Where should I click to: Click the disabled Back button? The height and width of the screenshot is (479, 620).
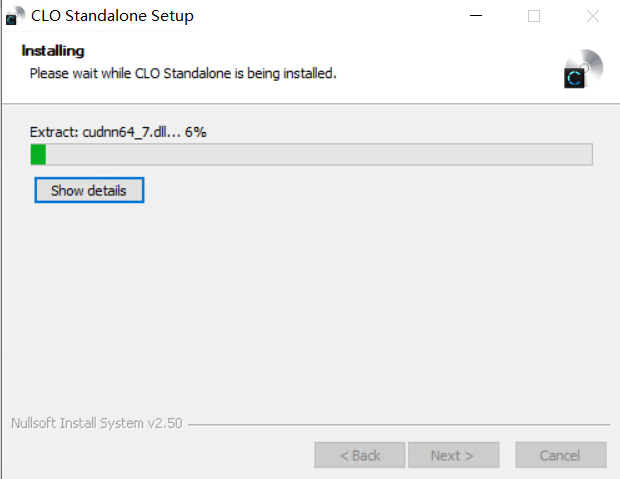[x=360, y=455]
